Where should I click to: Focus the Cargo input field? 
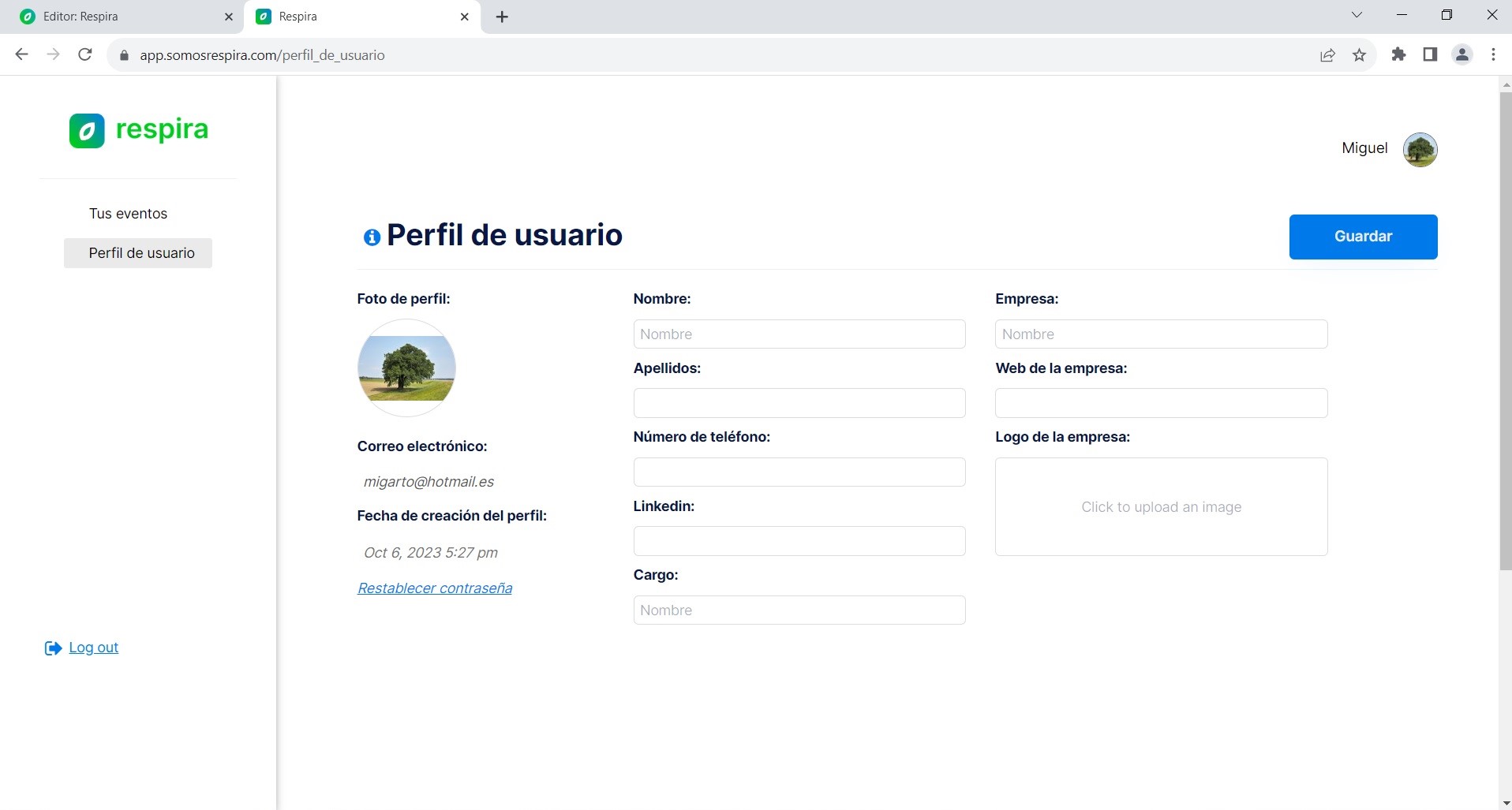point(799,610)
